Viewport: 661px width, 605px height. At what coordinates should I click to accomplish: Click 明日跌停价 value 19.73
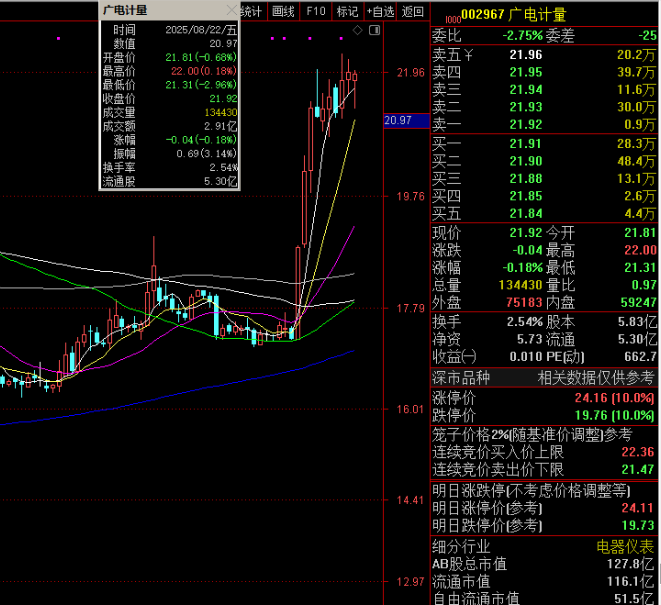638,525
